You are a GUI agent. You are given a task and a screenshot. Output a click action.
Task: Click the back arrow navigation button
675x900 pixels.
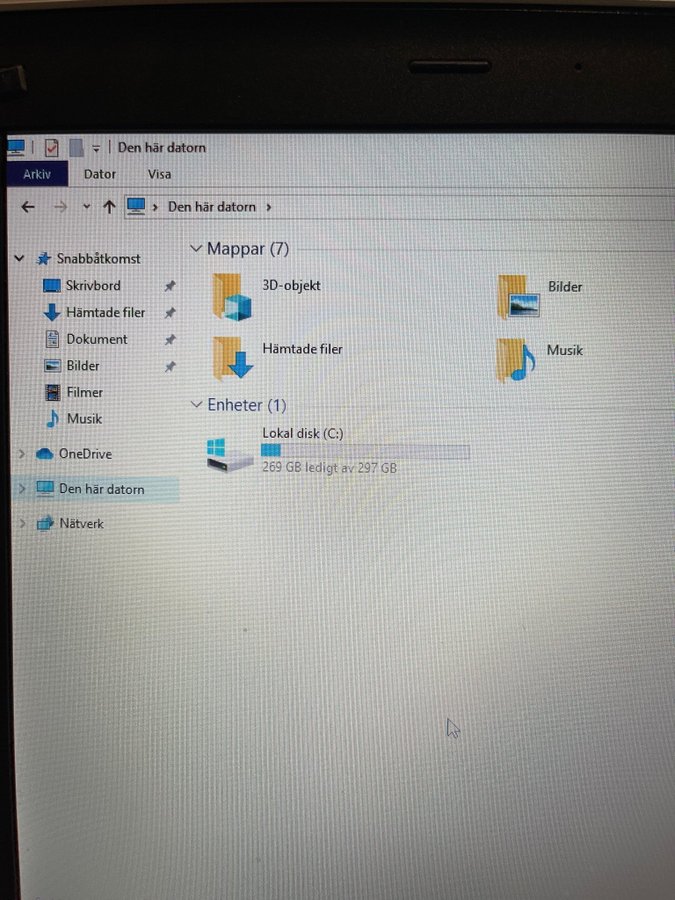click(28, 207)
